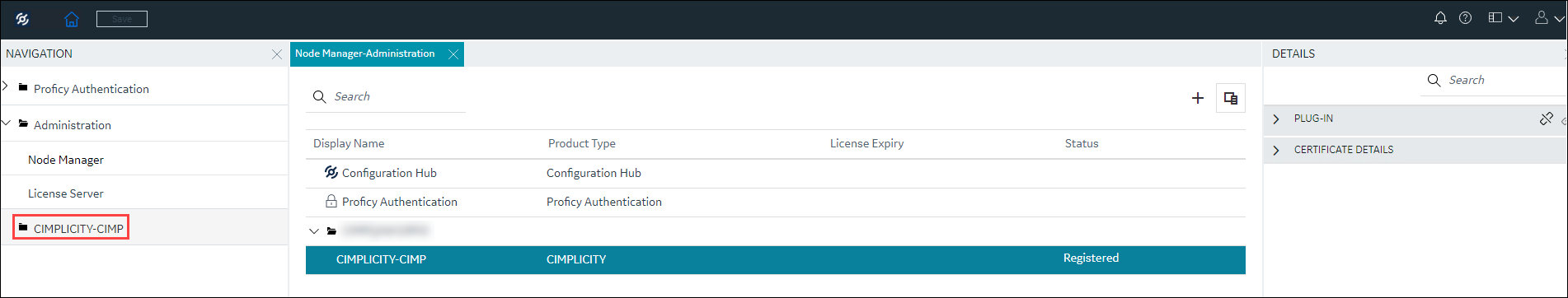Select the Proficy Authentication table row
The height and width of the screenshot is (298, 1568).
click(x=775, y=203)
